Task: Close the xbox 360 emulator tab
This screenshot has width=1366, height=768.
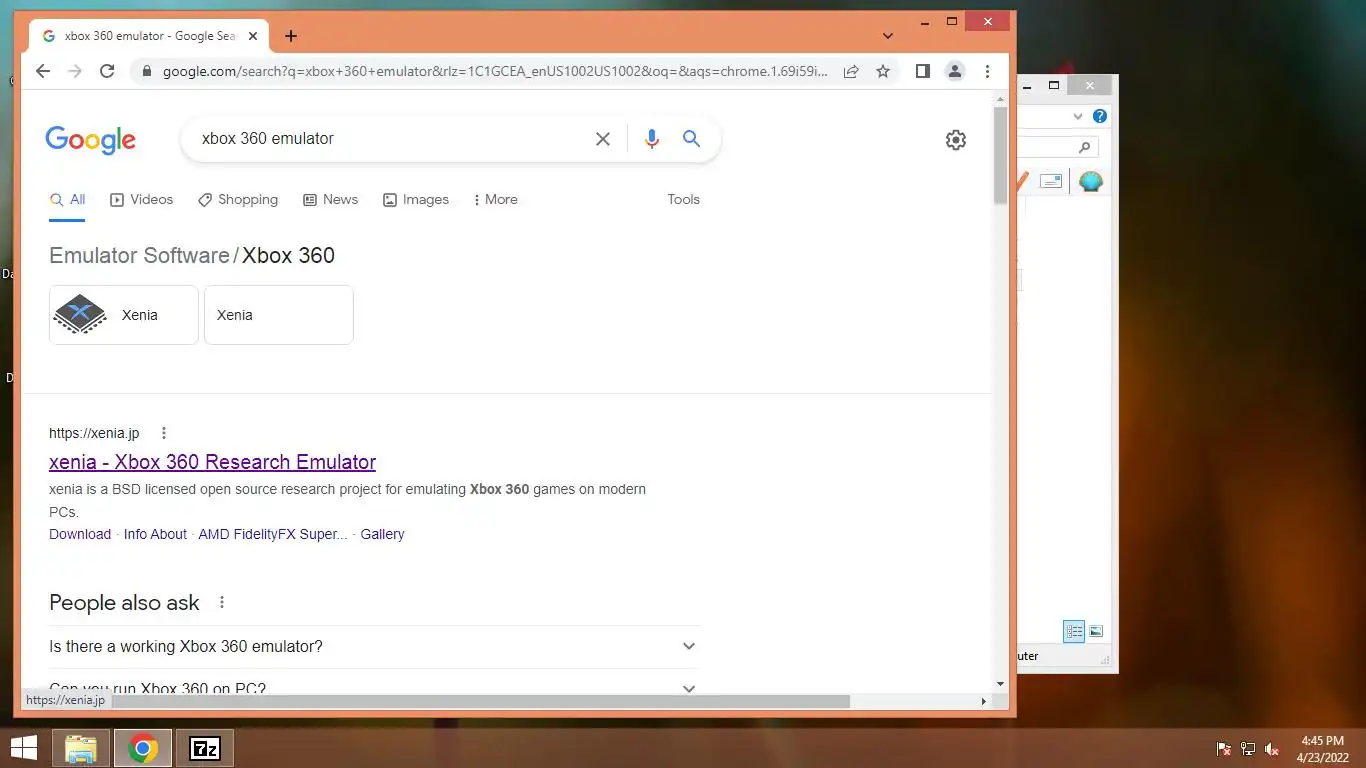Action: pos(252,36)
